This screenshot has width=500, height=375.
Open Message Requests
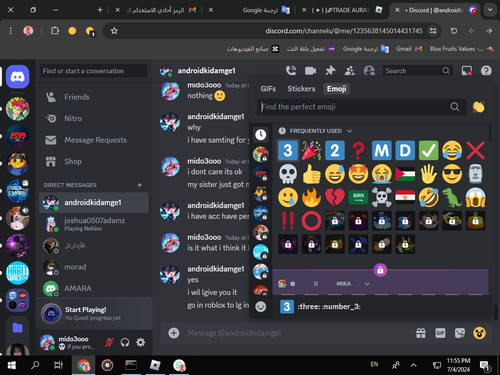pyautogui.click(x=93, y=140)
